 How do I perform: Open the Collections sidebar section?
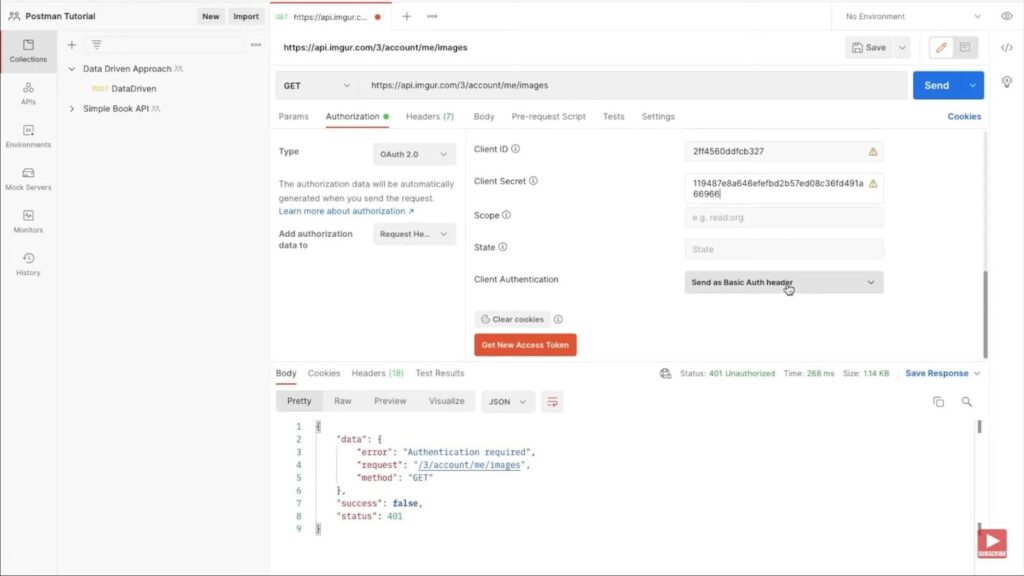[x=28, y=51]
